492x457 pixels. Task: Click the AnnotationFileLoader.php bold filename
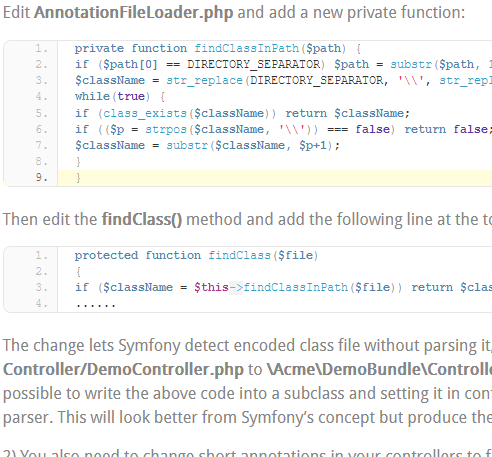133,13
